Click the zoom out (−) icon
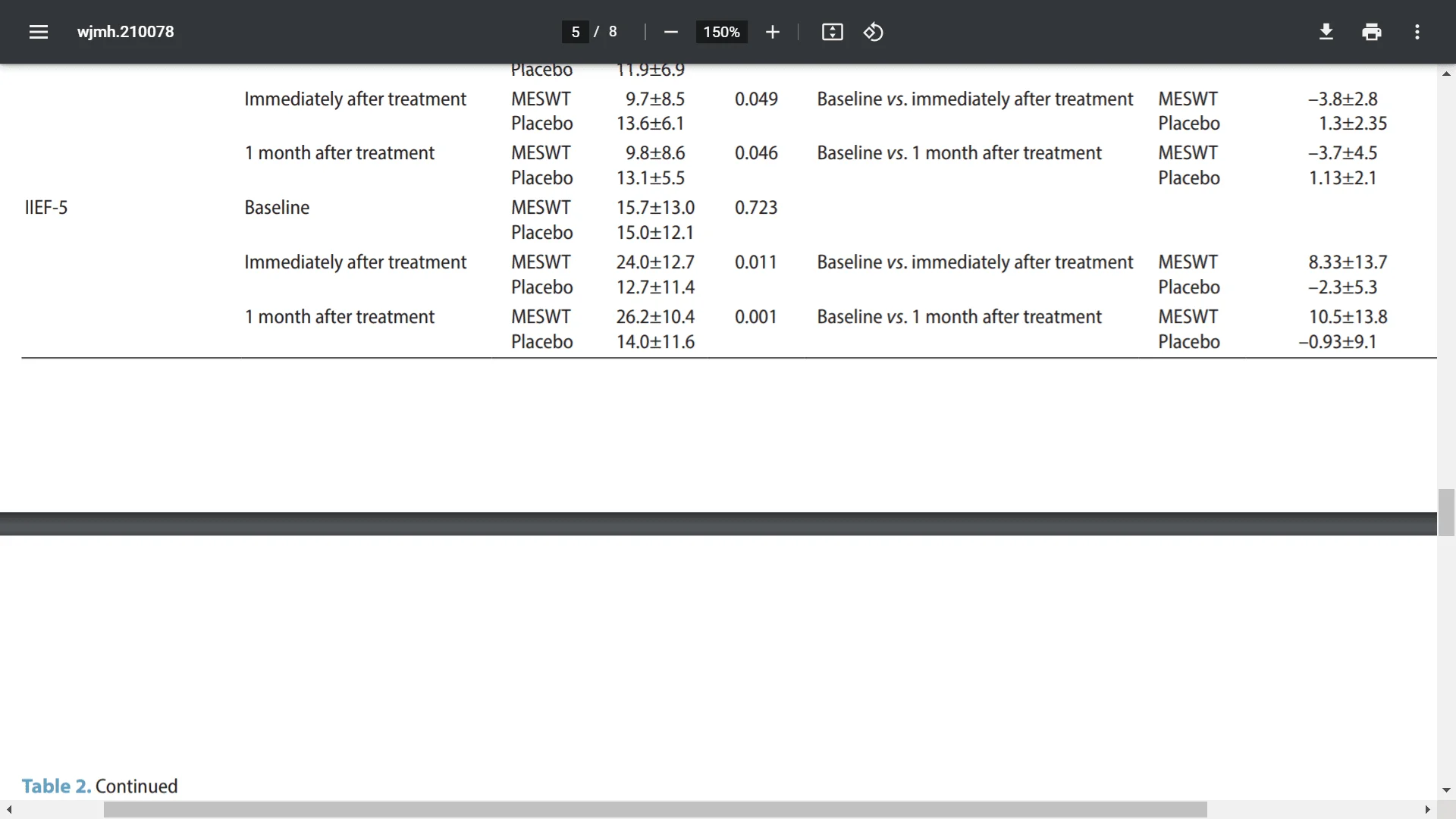This screenshot has width=1456, height=819. pos(671,32)
